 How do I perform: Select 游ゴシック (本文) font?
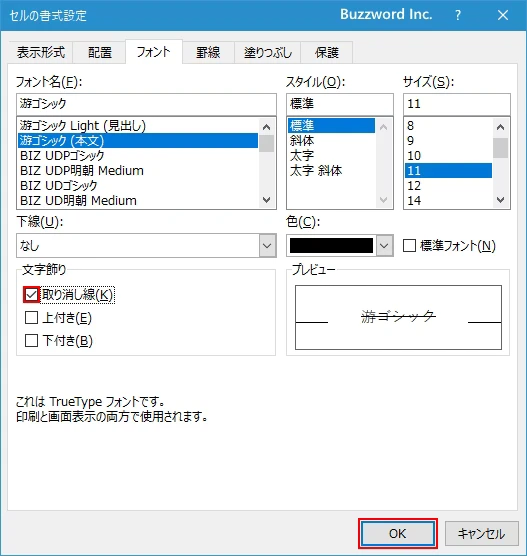pos(138,140)
